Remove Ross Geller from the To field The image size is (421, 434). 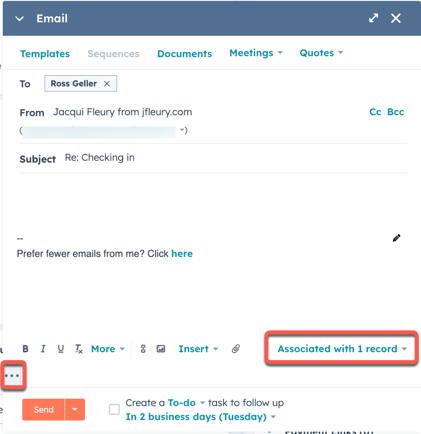point(107,84)
